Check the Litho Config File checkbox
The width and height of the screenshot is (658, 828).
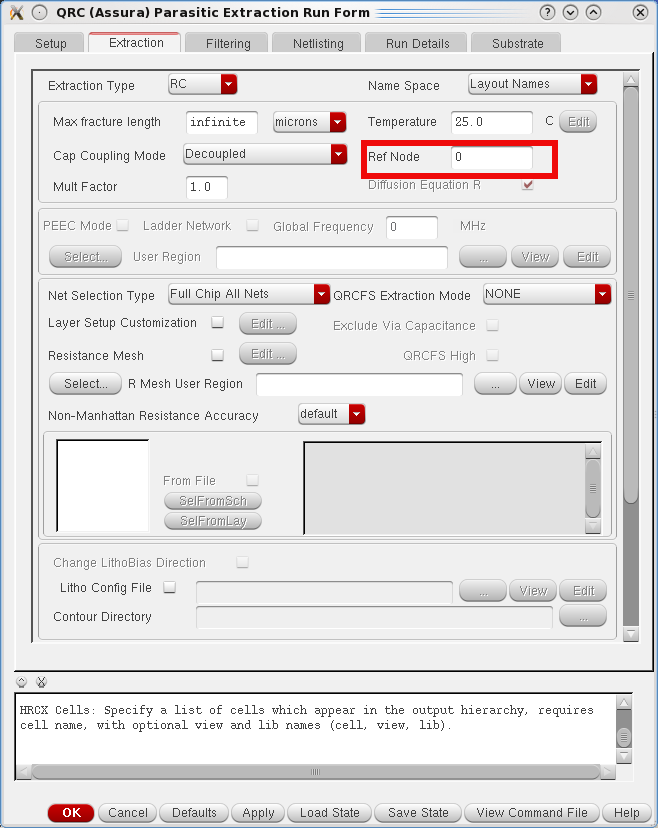(x=170, y=588)
